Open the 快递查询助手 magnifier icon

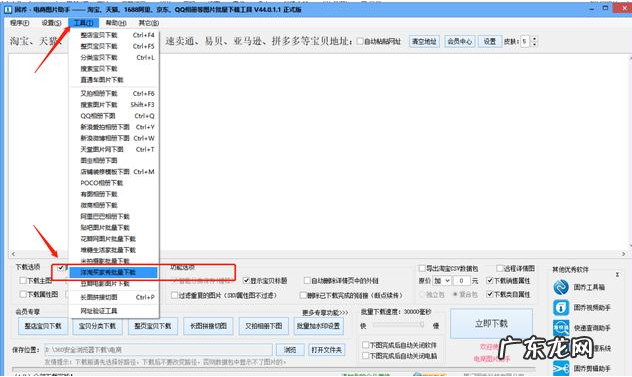pyautogui.click(x=561, y=327)
